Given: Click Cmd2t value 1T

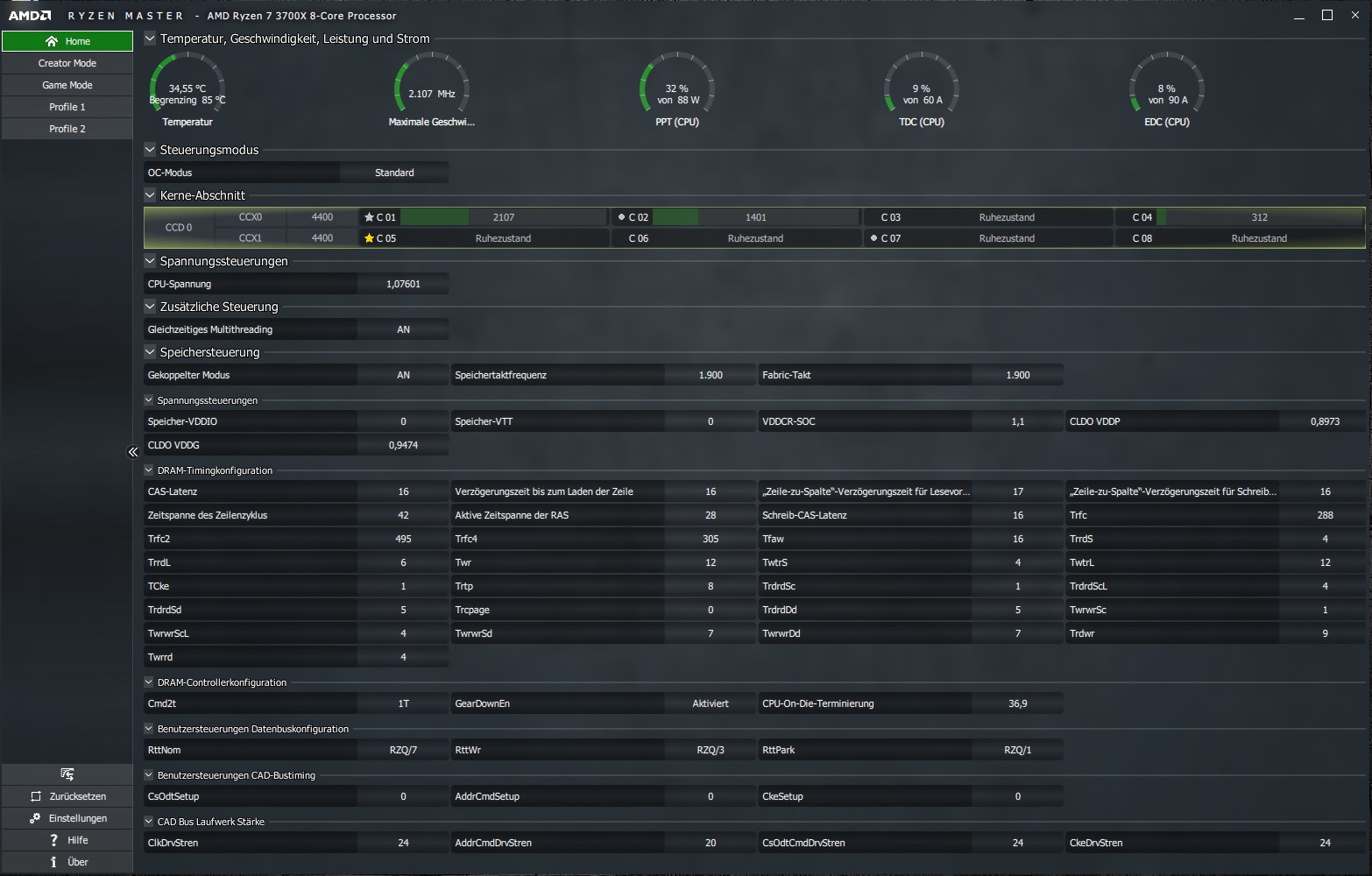Looking at the screenshot, I should point(403,703).
